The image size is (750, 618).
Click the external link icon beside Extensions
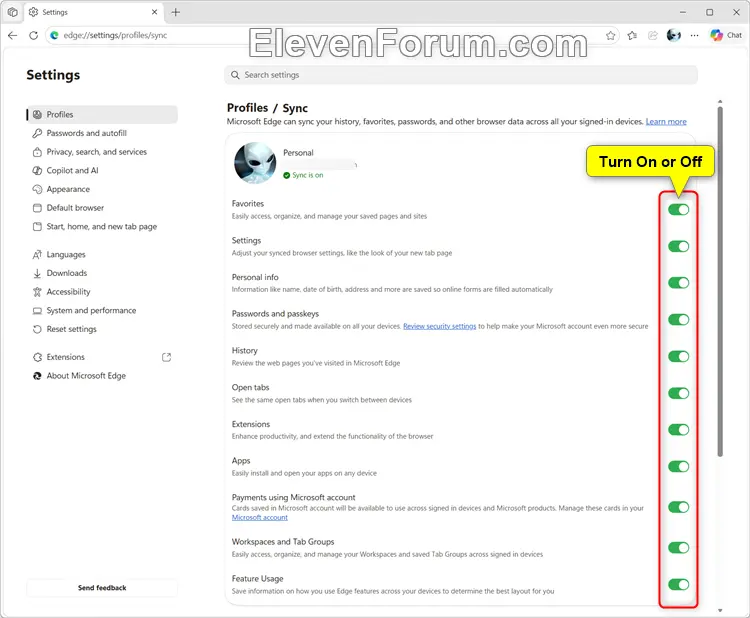click(x=166, y=357)
